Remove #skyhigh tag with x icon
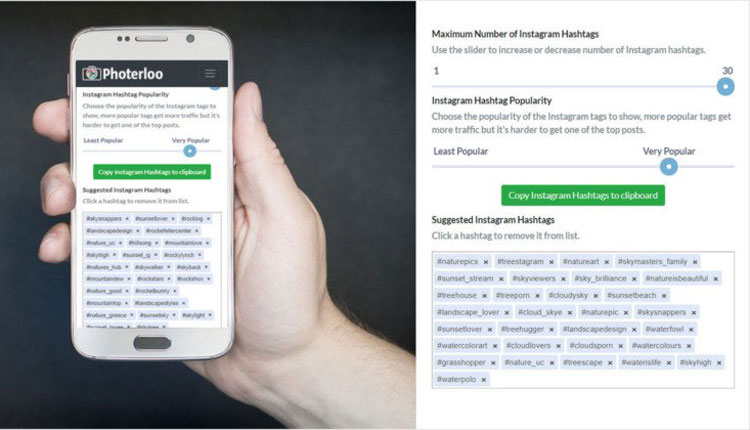Viewport: 750px width, 430px height. coord(719,363)
